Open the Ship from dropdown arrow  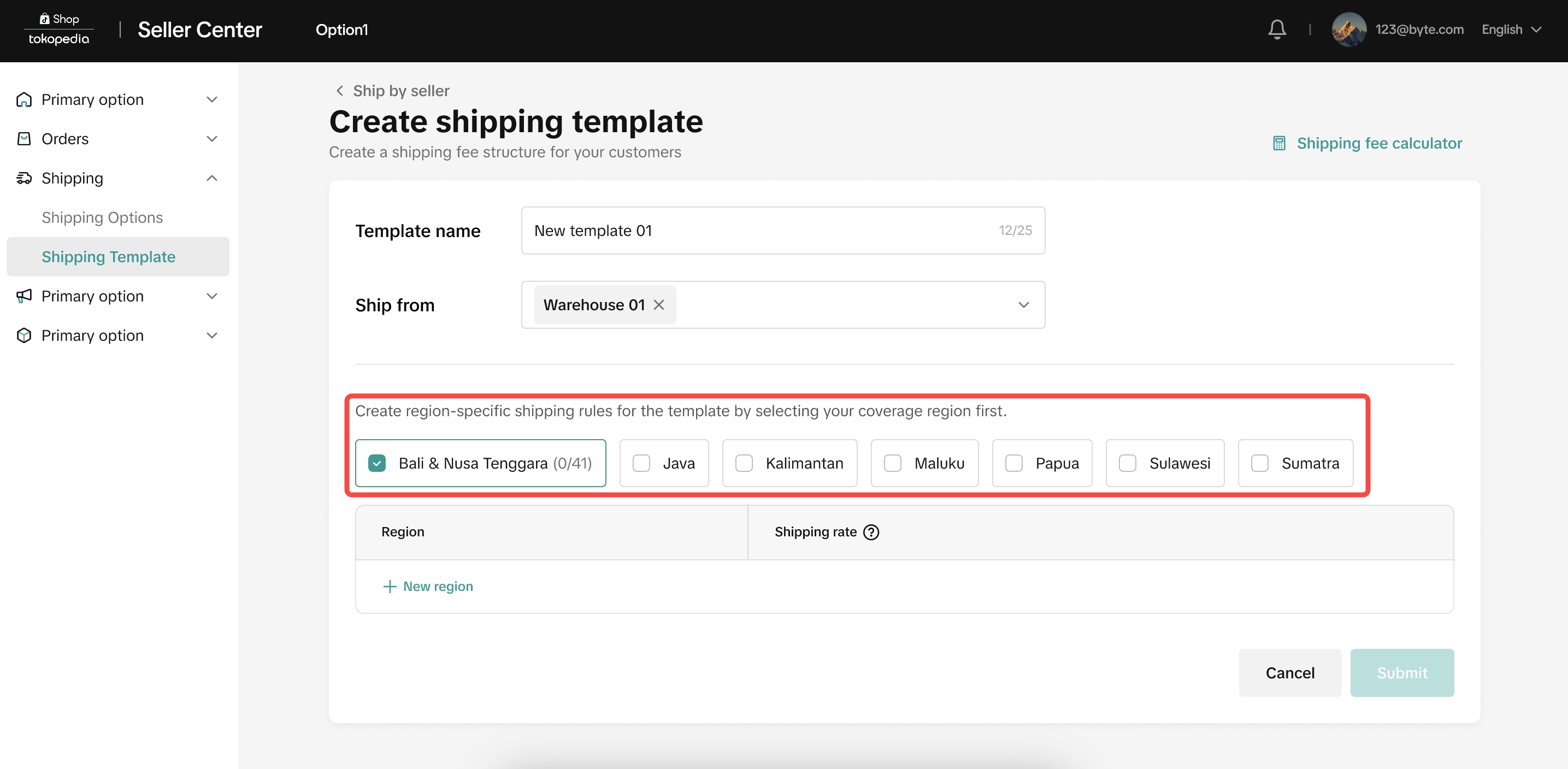(1023, 305)
